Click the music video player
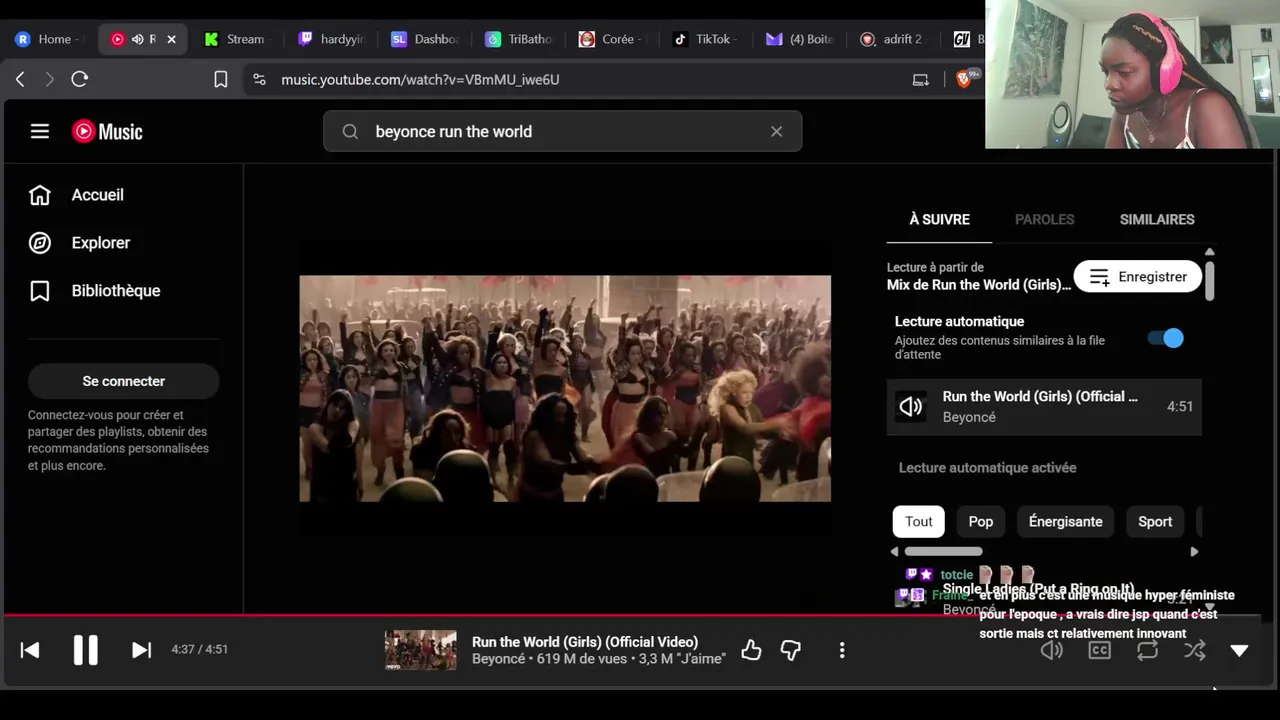This screenshot has width=1280, height=720. pyautogui.click(x=565, y=389)
